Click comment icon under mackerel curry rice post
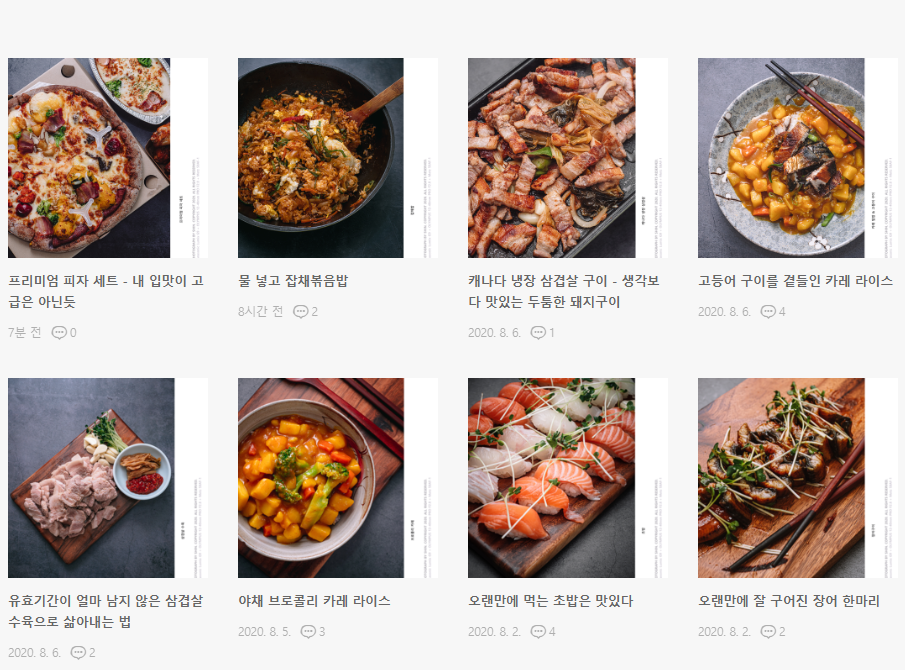905x670 pixels. pyautogui.click(x=768, y=312)
